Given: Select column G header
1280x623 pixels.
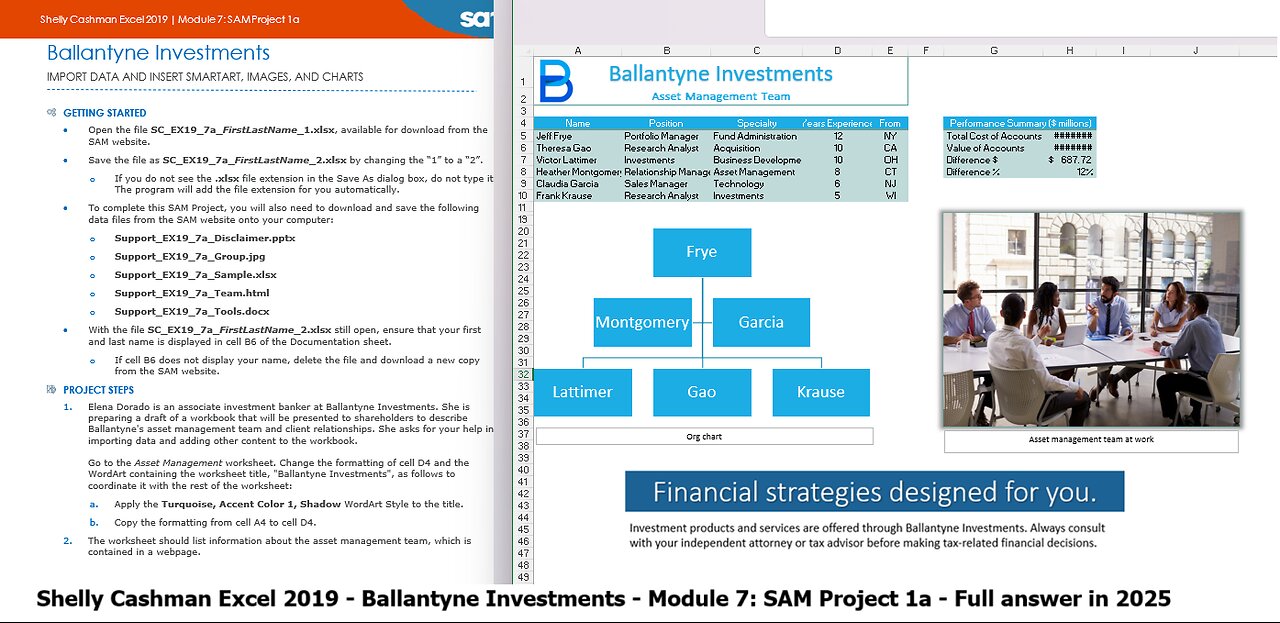Looking at the screenshot, I should tap(993, 50).
